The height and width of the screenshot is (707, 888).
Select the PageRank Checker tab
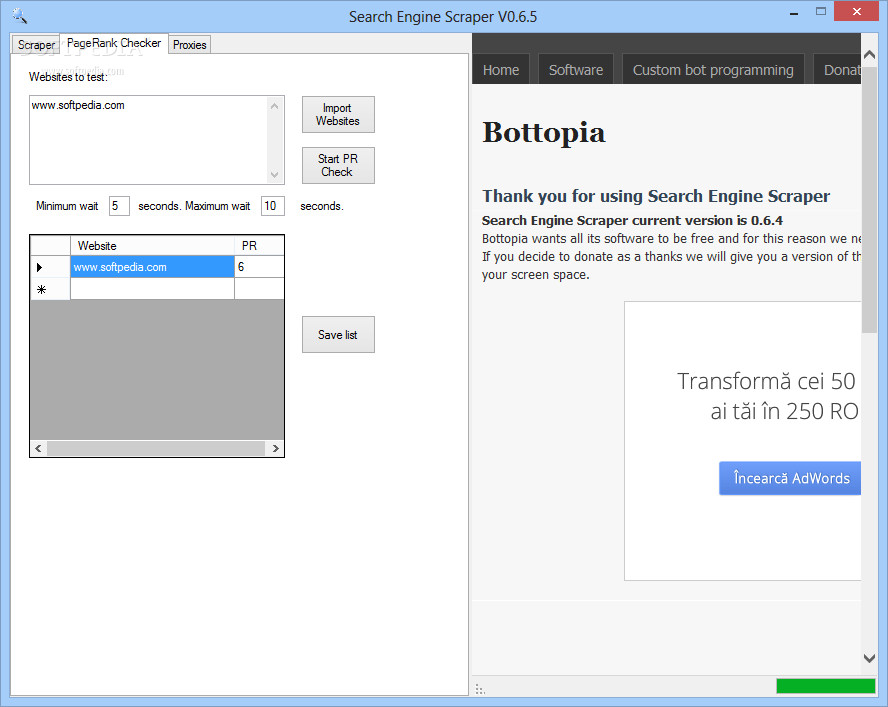(113, 43)
